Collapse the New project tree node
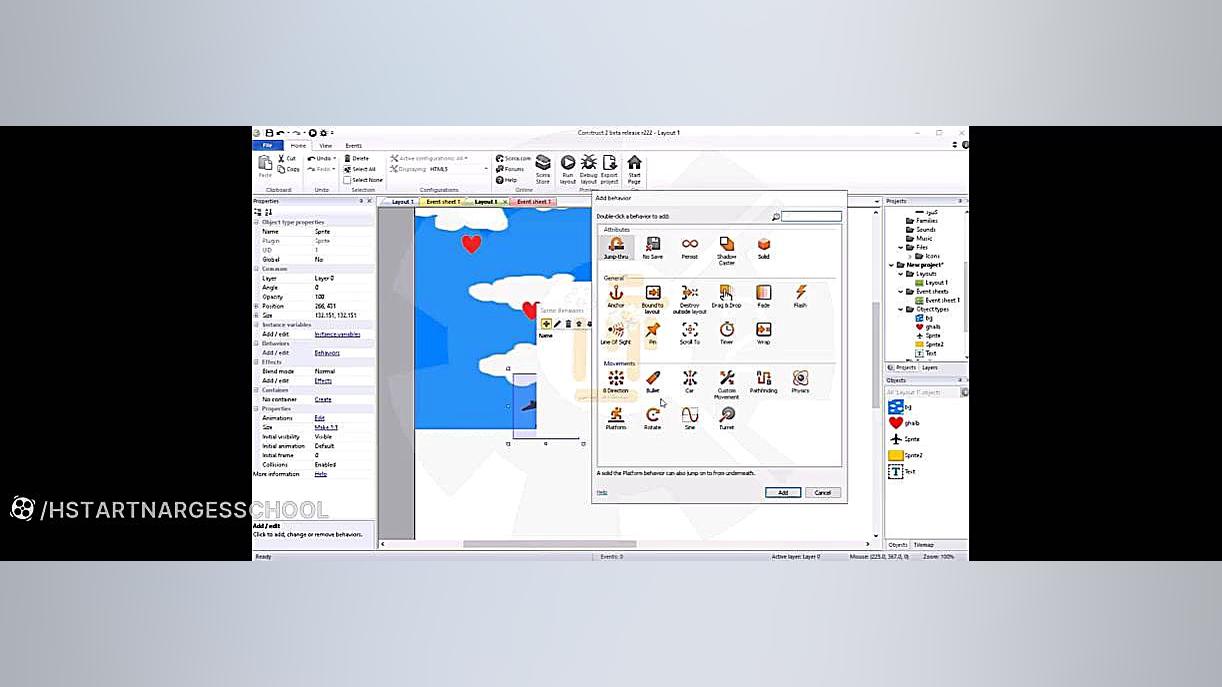1222x687 pixels. pyautogui.click(x=891, y=265)
